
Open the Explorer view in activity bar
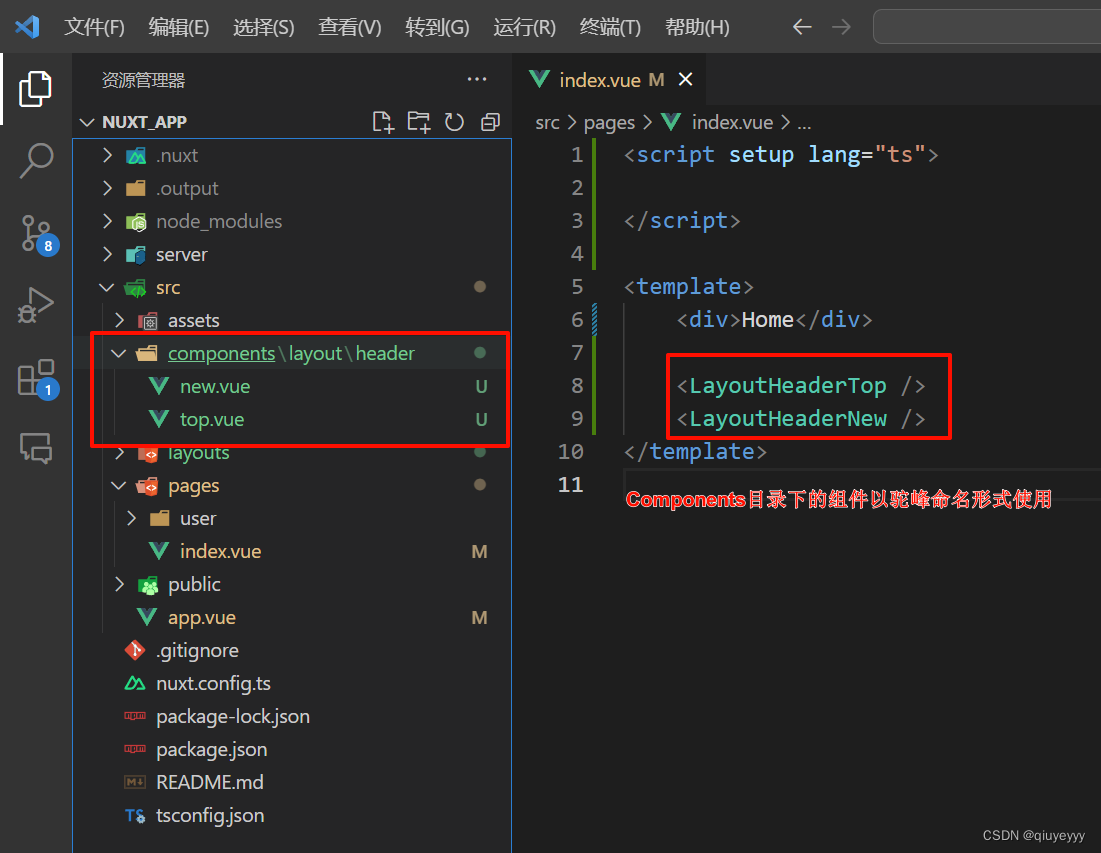[35, 88]
